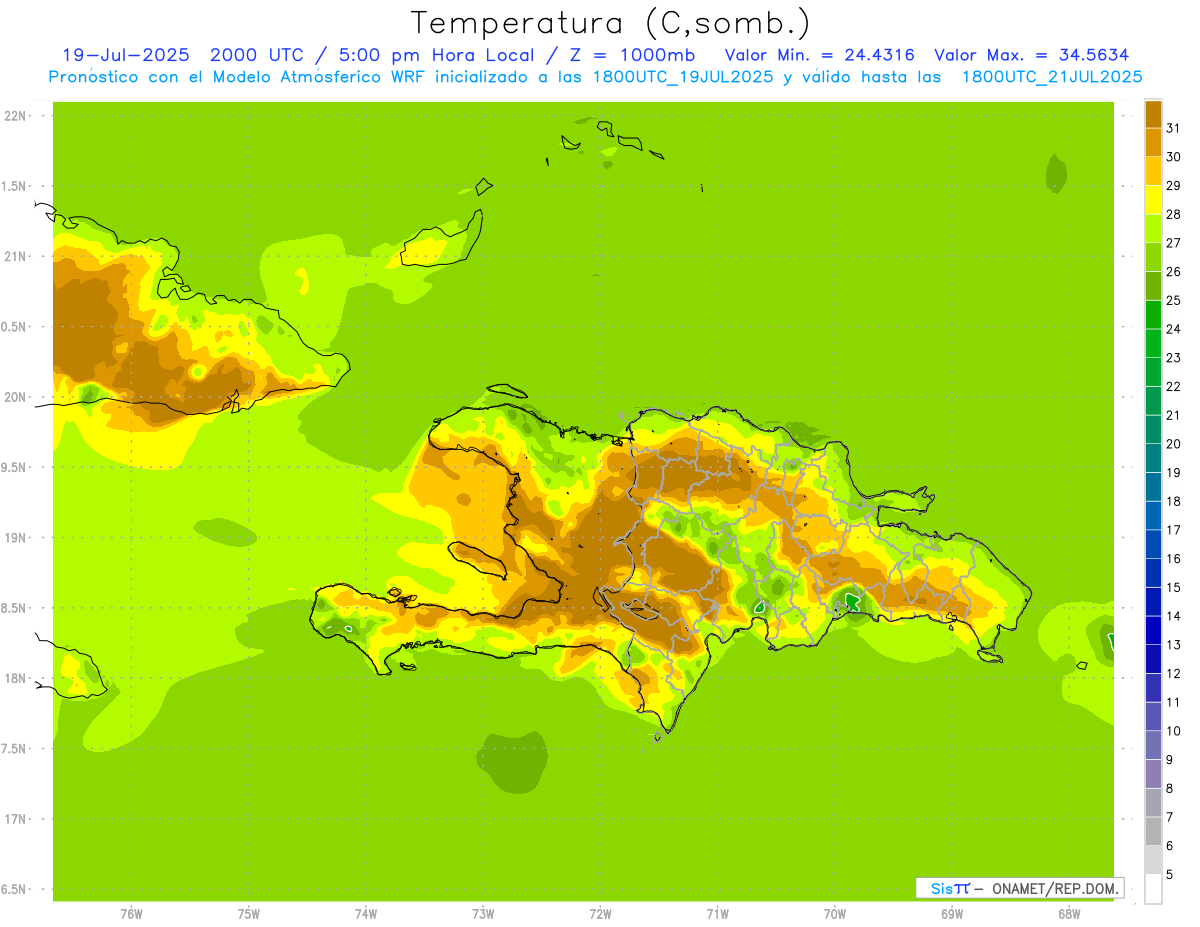The height and width of the screenshot is (927, 1200).
Task: Click the '69W' longitude axis label
Action: point(952,914)
